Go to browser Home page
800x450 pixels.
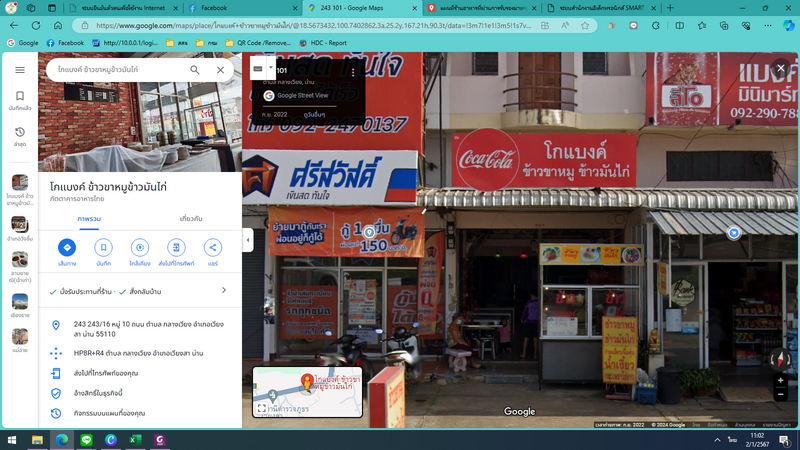[58, 25]
